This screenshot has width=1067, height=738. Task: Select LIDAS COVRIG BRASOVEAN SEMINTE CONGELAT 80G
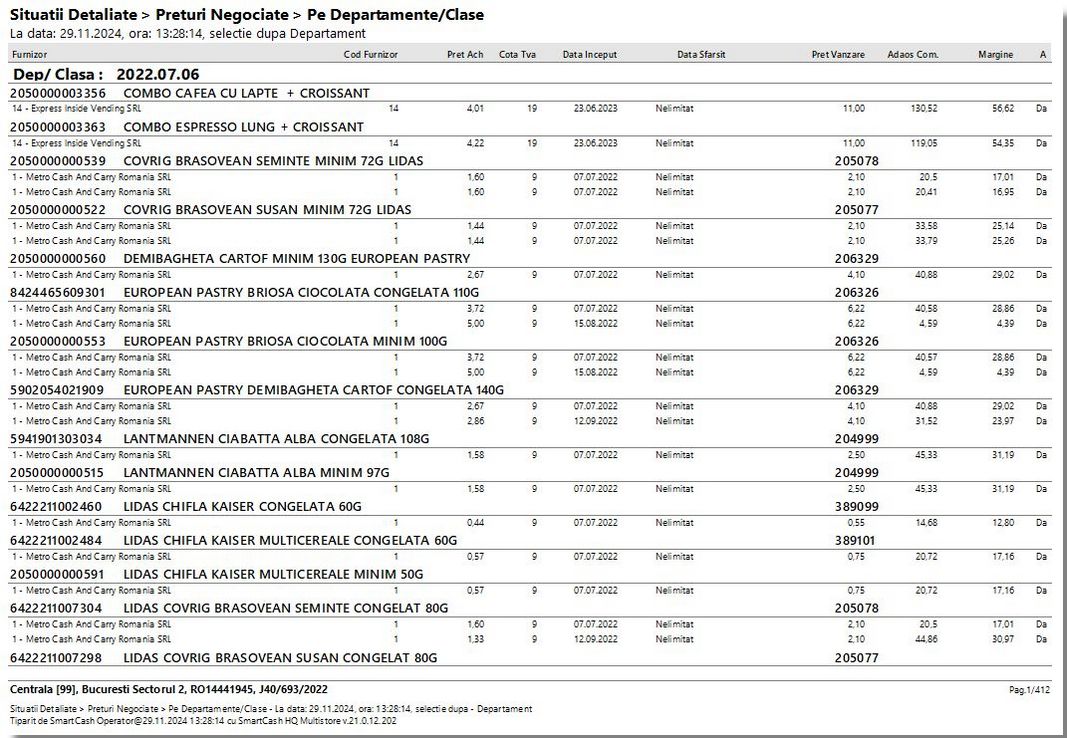click(x=286, y=609)
